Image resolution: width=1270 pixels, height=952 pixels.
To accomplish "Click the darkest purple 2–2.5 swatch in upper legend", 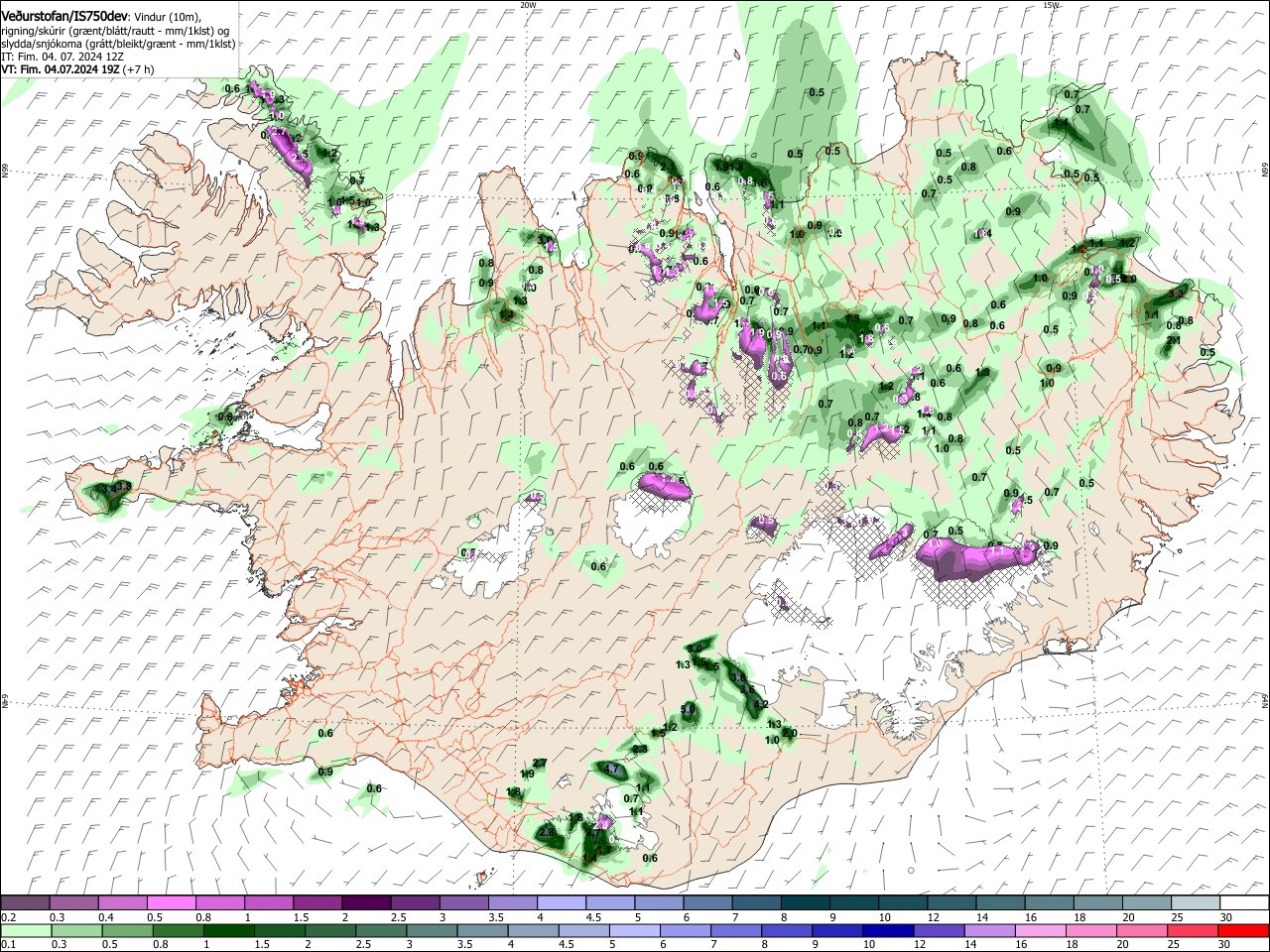I will pos(365,903).
